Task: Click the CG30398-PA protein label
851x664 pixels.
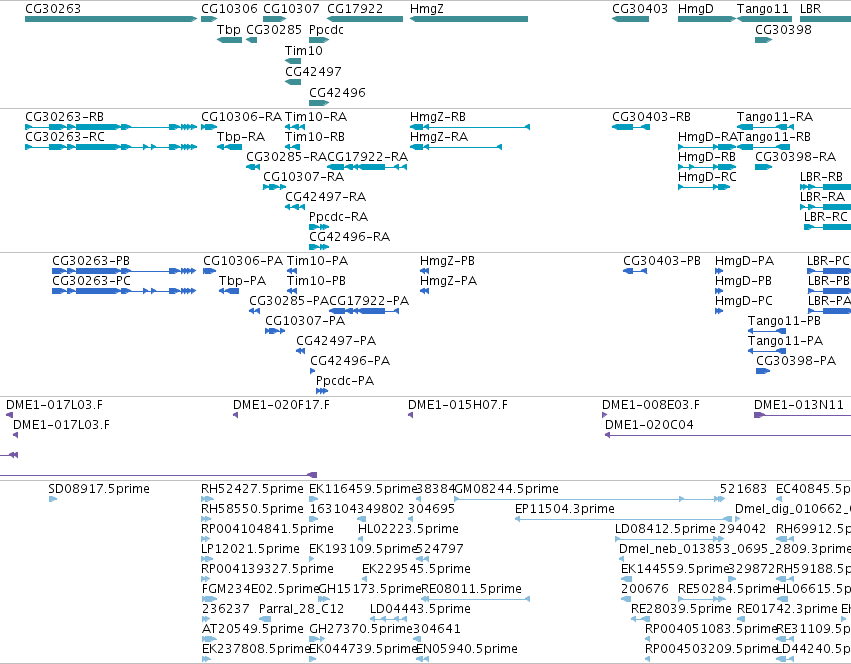Action: 796,361
